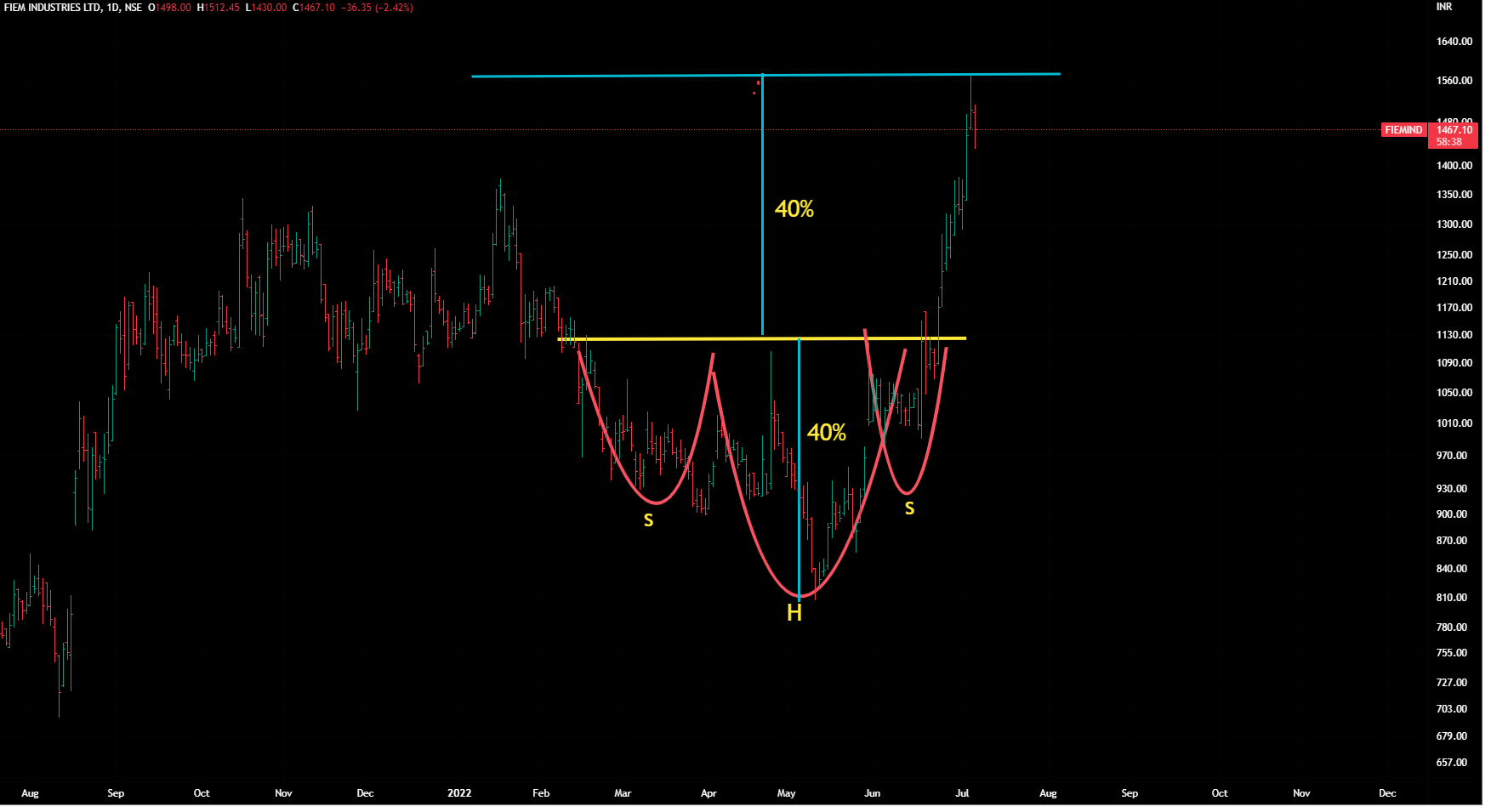Screen dimensions: 1491x812
Task: Click the Jul label on time axis
Action: click(x=962, y=793)
